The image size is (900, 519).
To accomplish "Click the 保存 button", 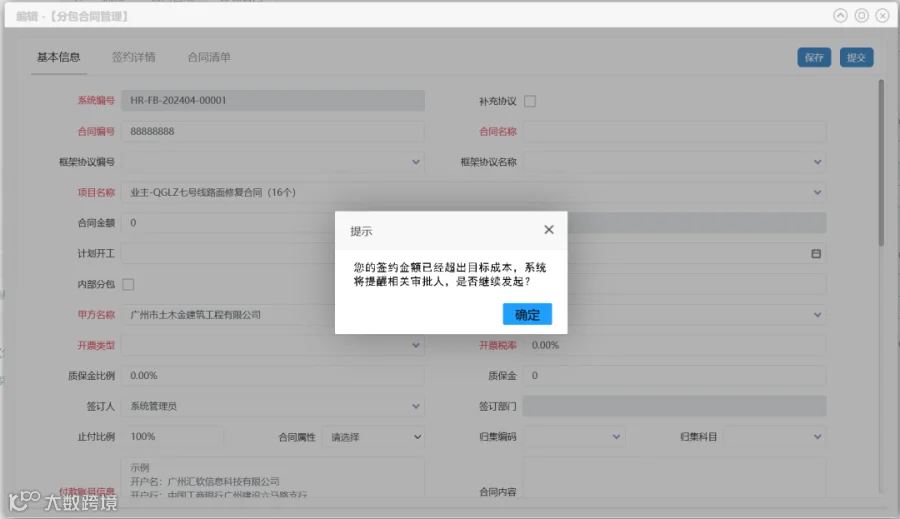I will pyautogui.click(x=814, y=57).
